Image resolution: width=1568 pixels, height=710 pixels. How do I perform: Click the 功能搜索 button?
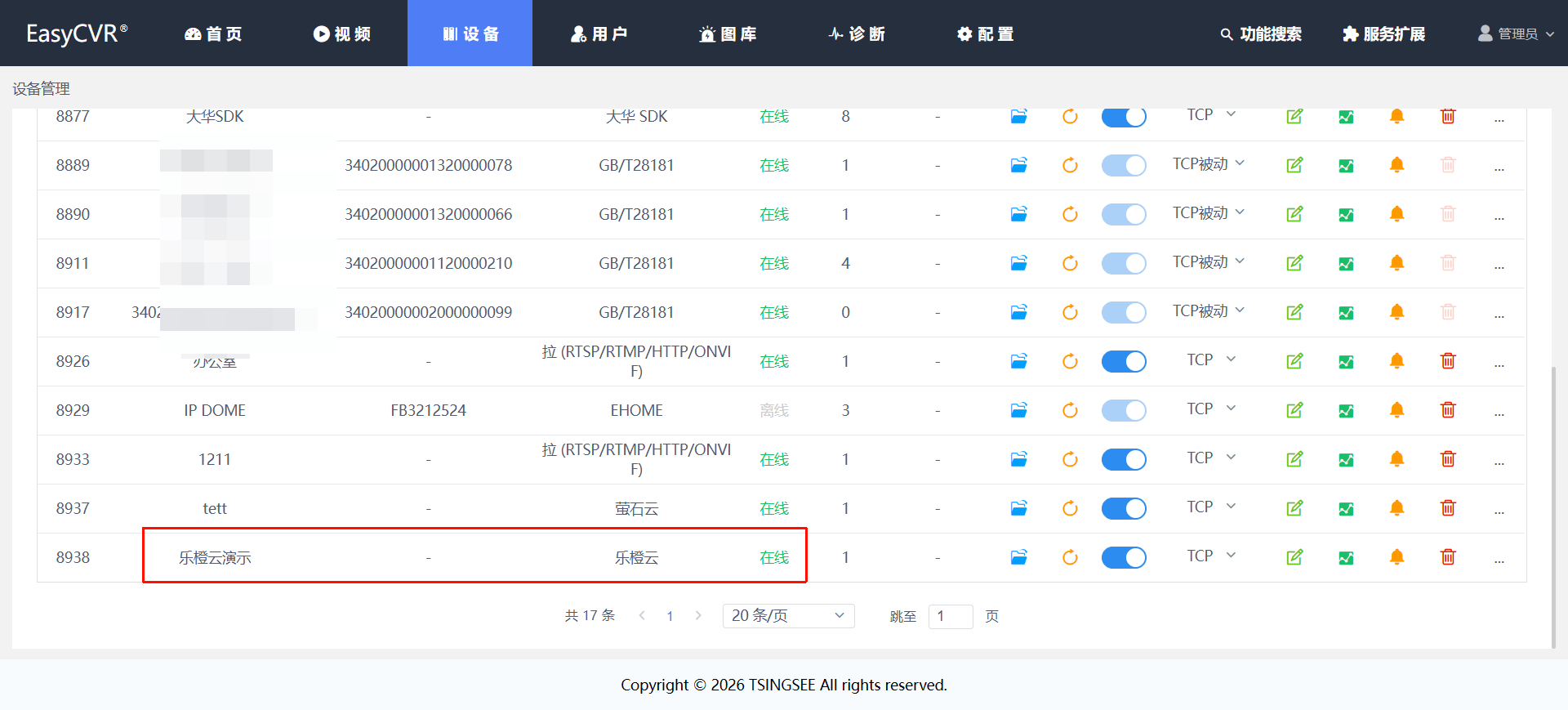click(1261, 33)
